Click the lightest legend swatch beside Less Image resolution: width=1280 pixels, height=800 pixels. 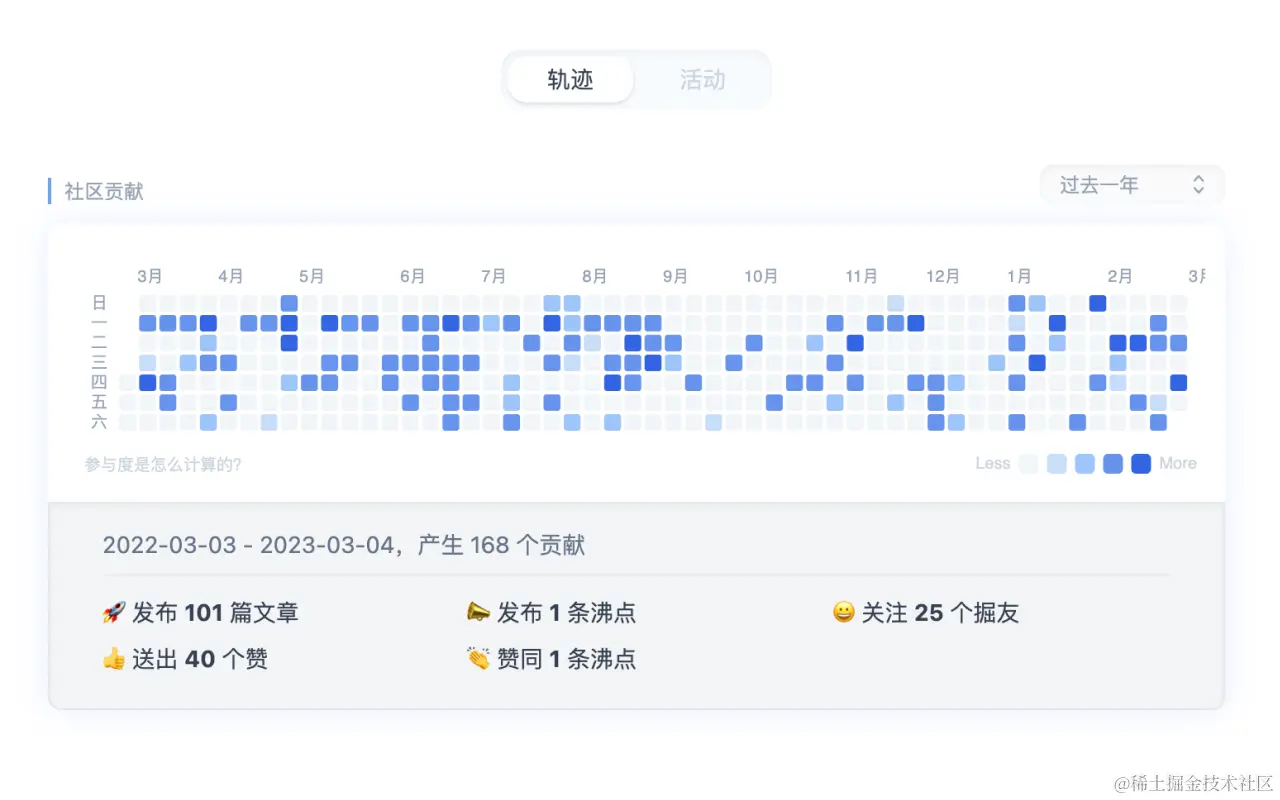coord(1028,464)
